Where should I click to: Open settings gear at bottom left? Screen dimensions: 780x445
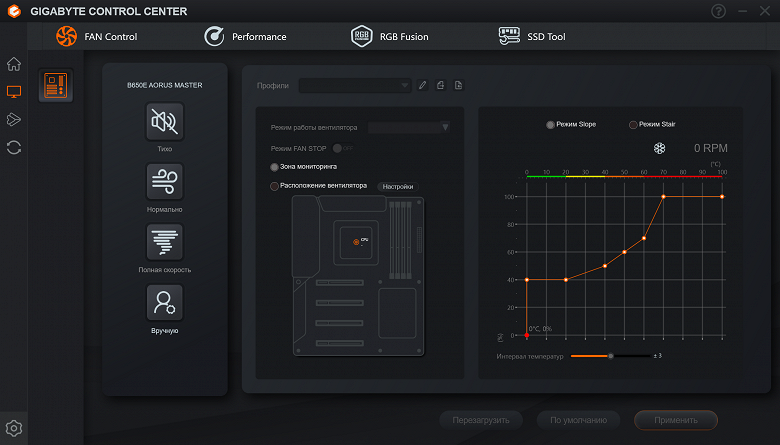click(x=14, y=428)
